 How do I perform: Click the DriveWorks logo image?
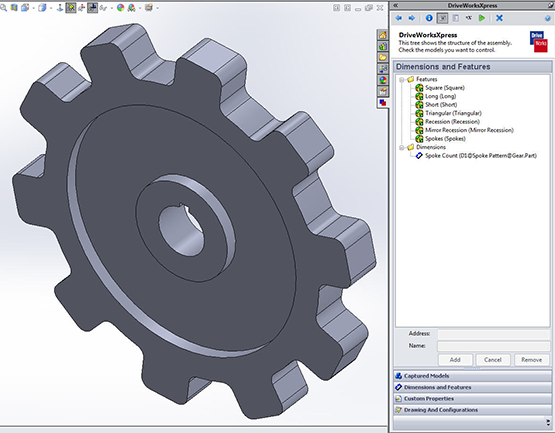click(539, 41)
